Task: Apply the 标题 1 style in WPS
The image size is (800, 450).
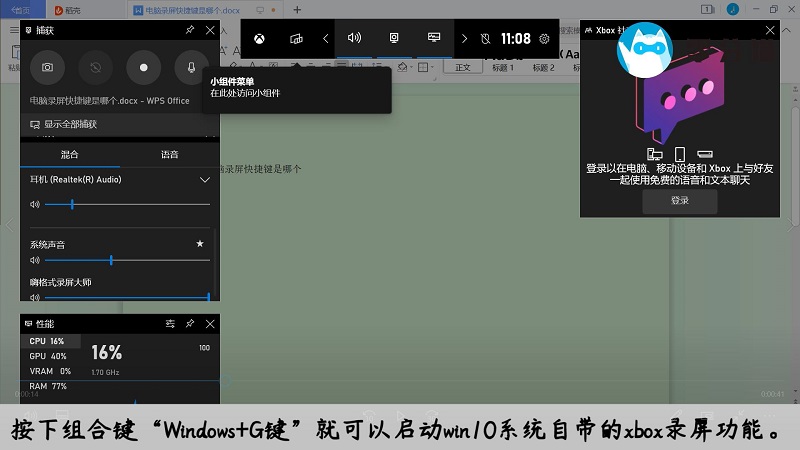Action: pyautogui.click(x=503, y=67)
